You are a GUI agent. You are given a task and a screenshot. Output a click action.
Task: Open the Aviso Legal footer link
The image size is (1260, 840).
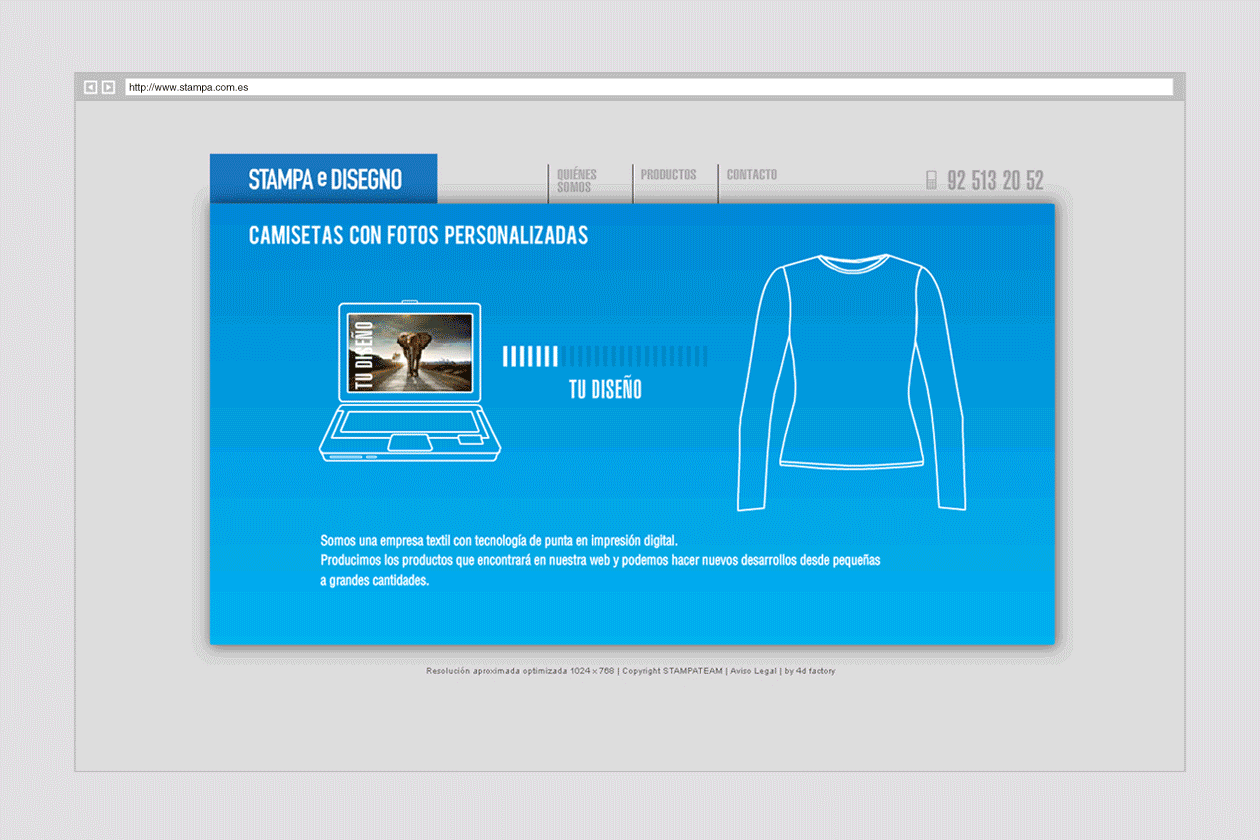click(x=753, y=671)
